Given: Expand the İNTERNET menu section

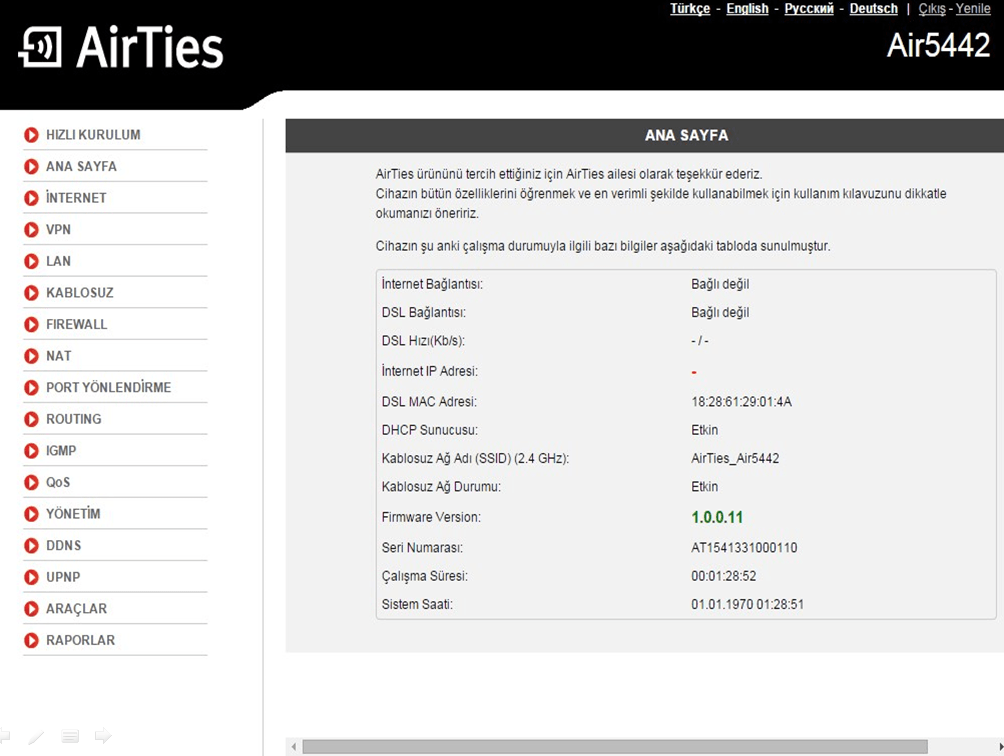Looking at the screenshot, I should (x=76, y=198).
